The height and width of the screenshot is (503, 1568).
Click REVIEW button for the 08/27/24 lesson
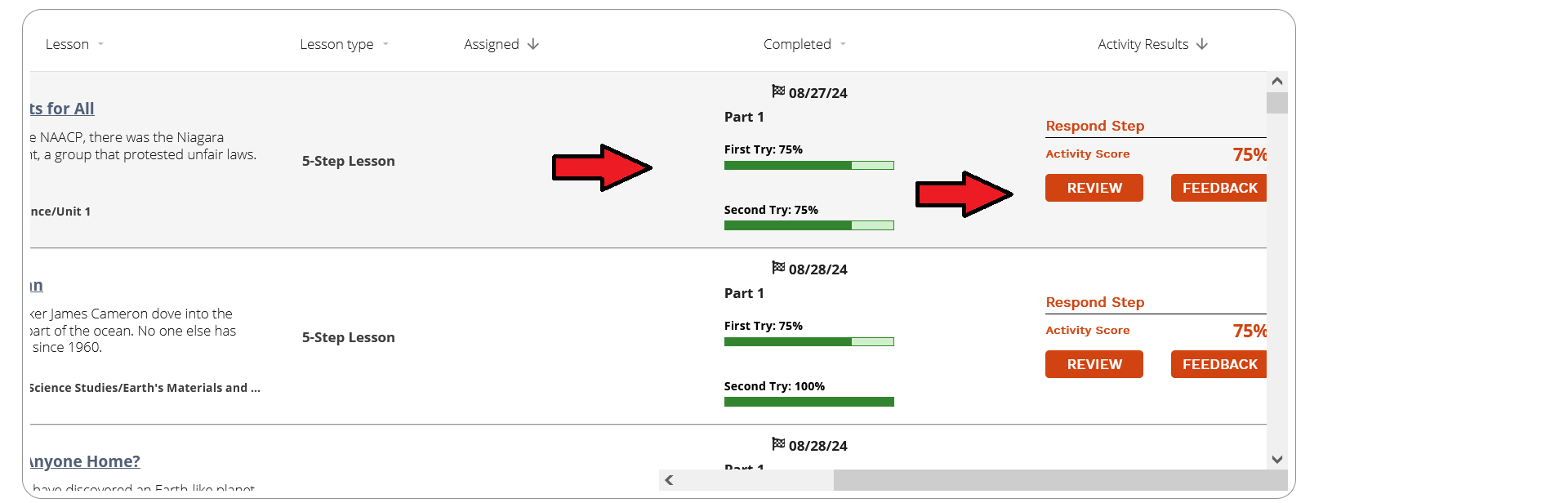pyautogui.click(x=1094, y=188)
